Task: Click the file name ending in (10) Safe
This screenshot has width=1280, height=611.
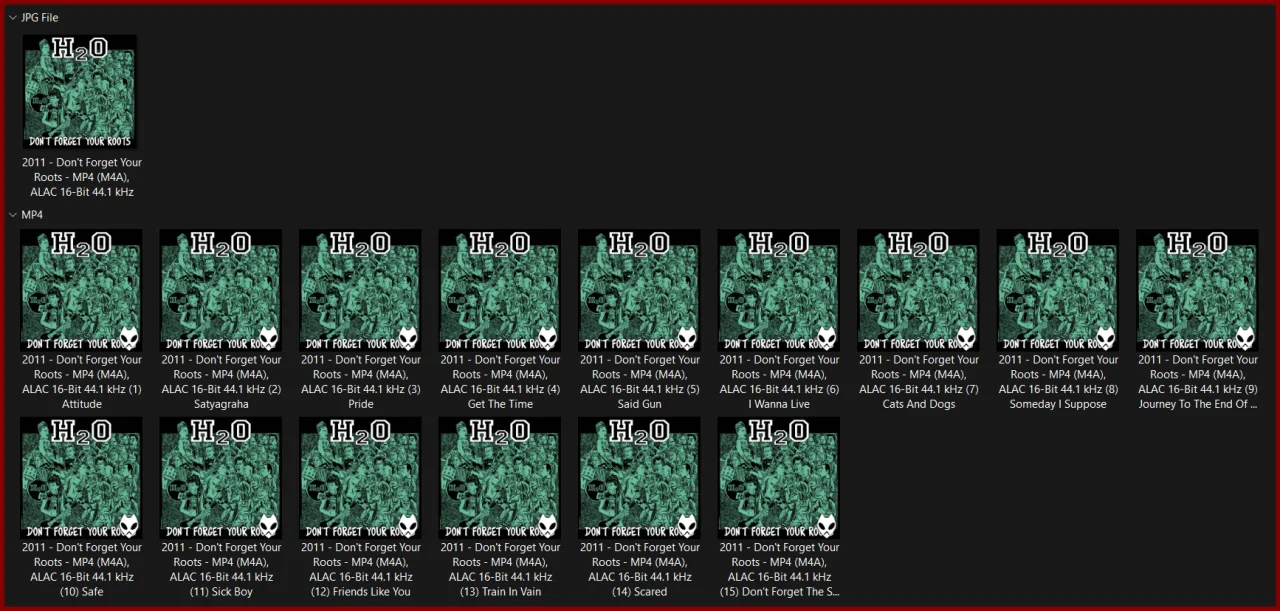Action: pos(81,570)
